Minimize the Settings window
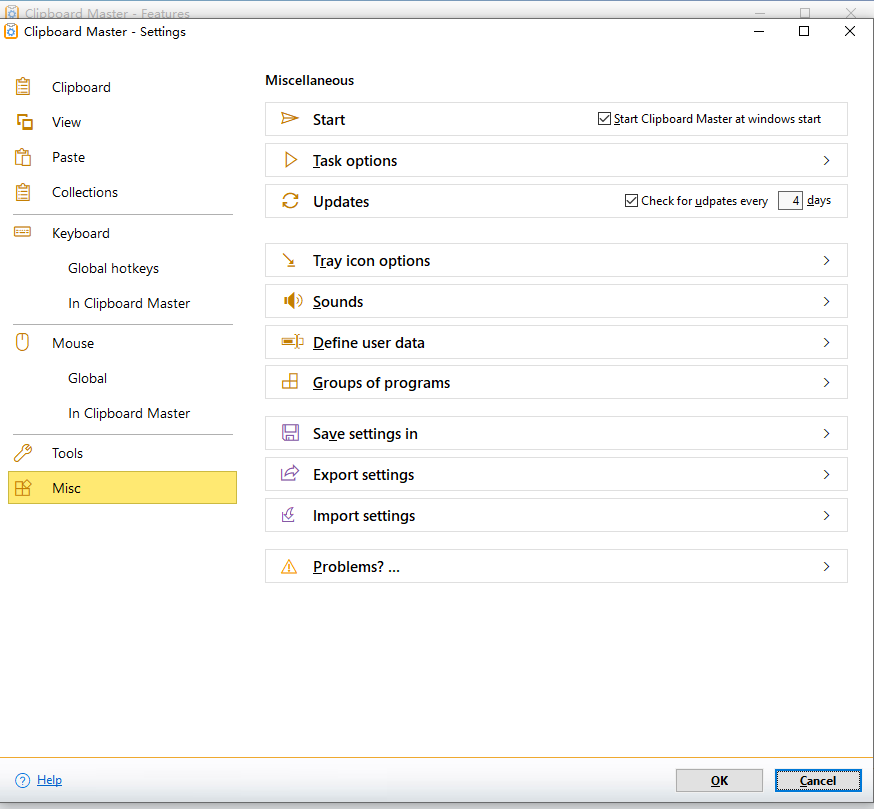 coord(759,31)
